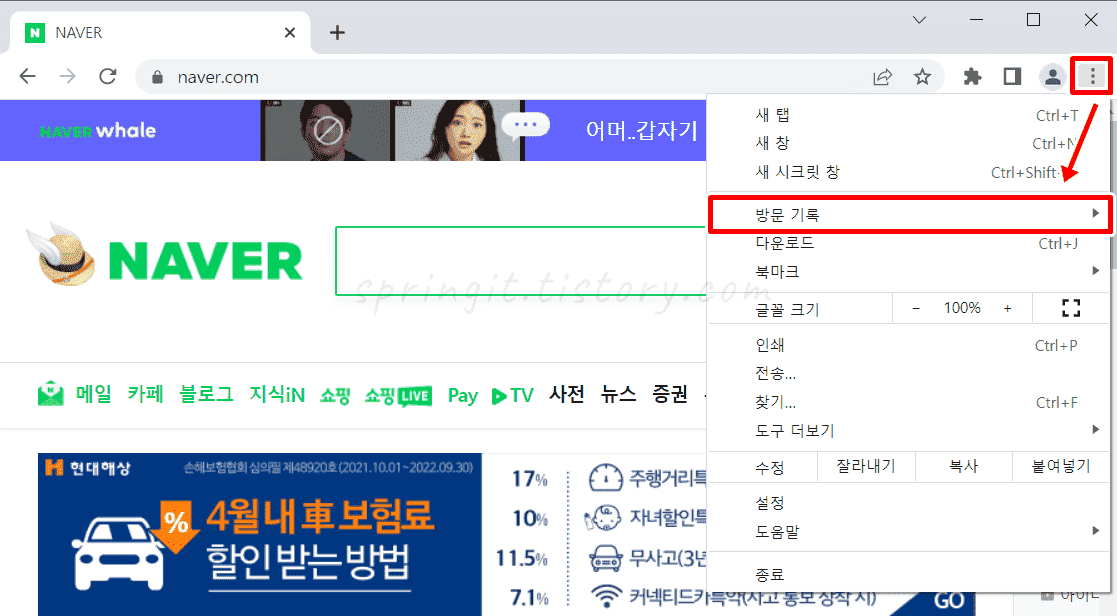This screenshot has height=616, width=1117.
Task: Open 설정 from the menu
Action: click(908, 503)
